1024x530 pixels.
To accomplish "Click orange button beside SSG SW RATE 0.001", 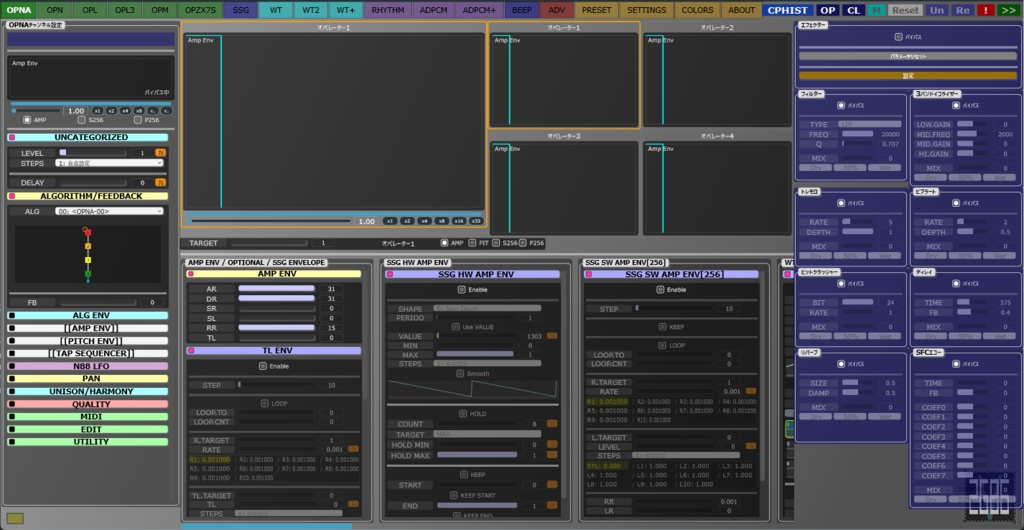I will 751,391.
